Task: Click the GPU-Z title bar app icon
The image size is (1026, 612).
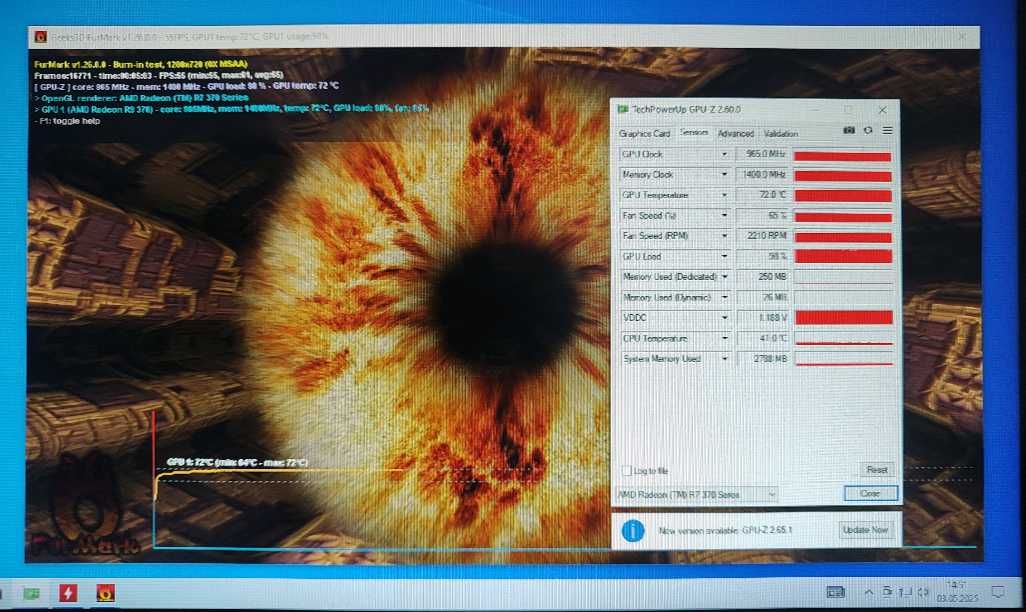Action: point(623,109)
